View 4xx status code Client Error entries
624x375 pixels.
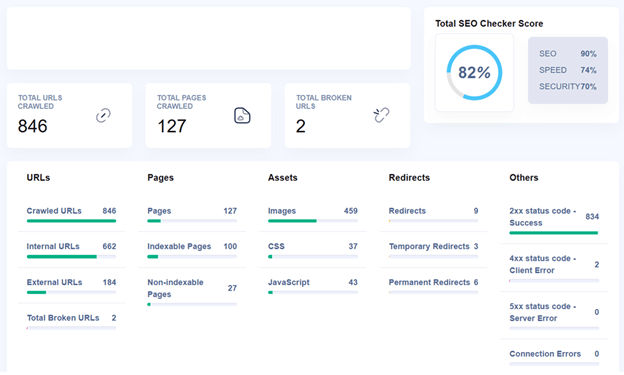[543, 264]
